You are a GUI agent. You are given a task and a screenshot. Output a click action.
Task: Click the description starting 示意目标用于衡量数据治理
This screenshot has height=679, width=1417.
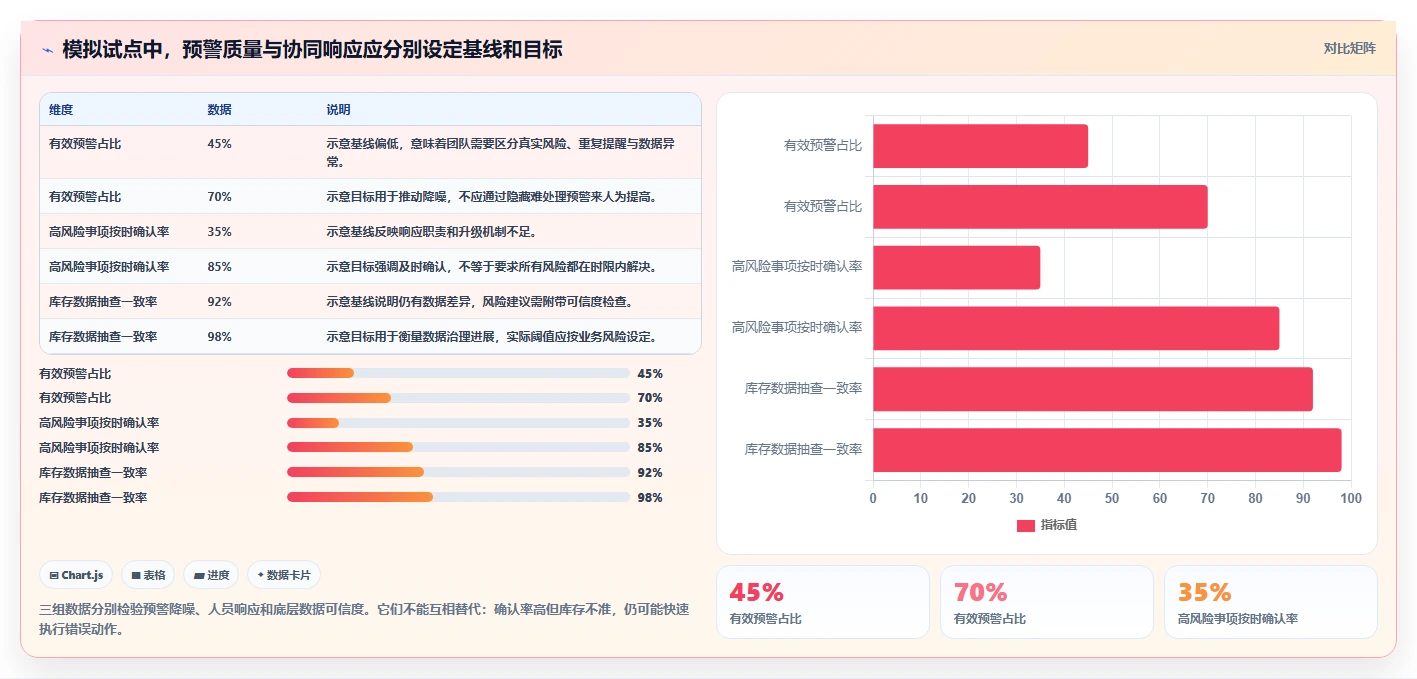[491, 337]
